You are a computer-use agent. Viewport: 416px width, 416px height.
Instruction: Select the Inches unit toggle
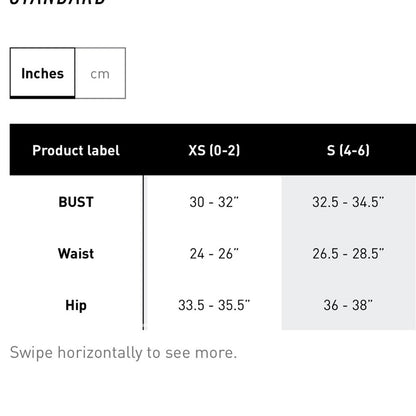point(42,73)
